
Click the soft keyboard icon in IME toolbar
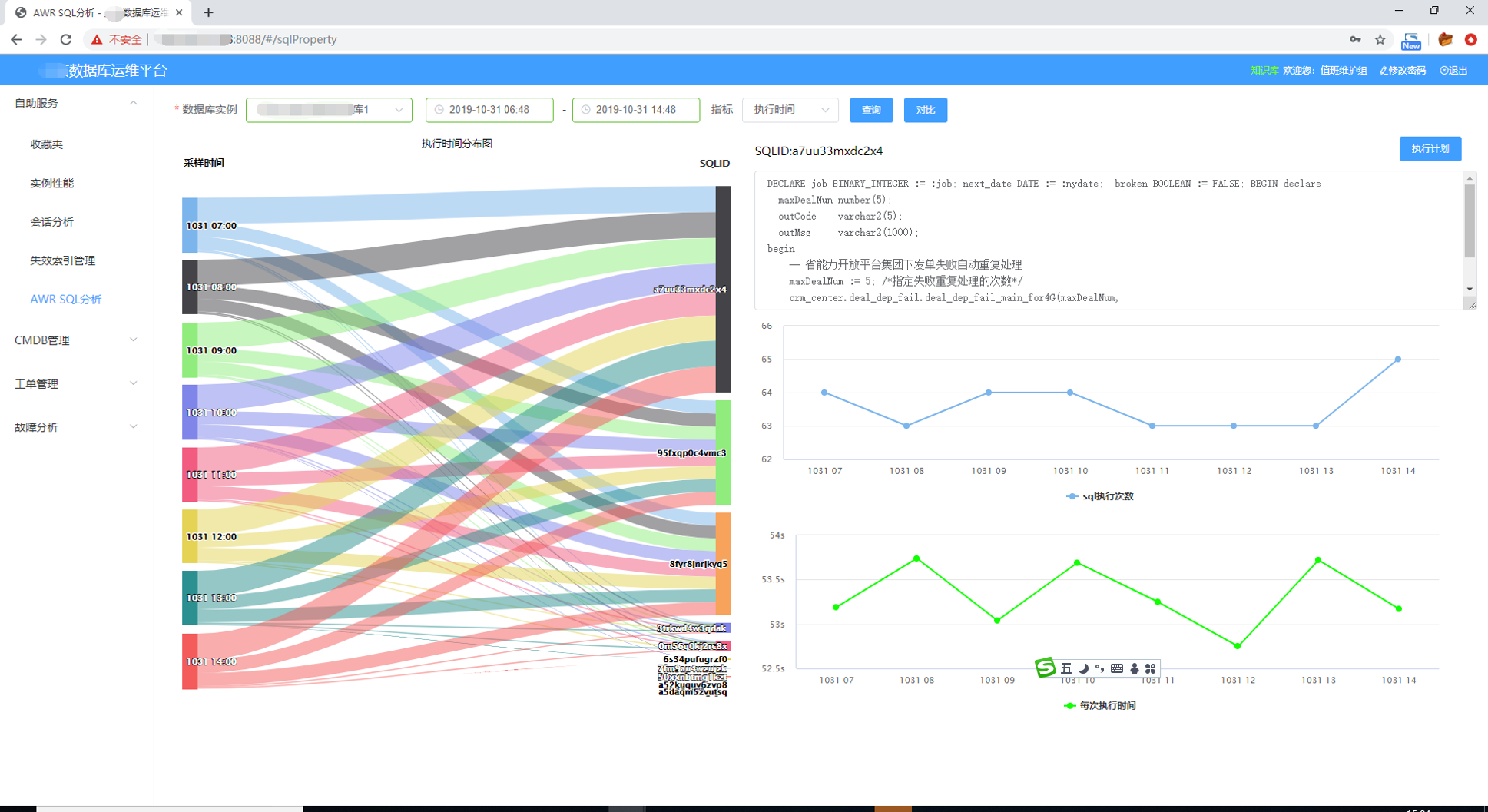(1117, 668)
